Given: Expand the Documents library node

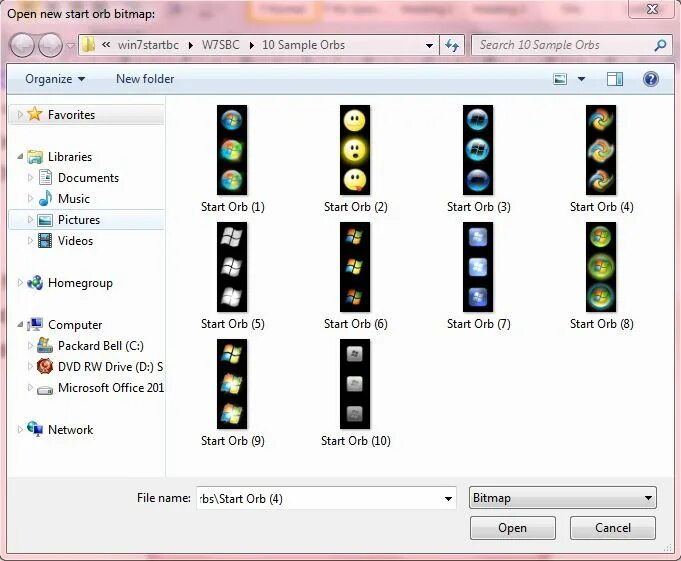Looking at the screenshot, I should click(x=30, y=177).
